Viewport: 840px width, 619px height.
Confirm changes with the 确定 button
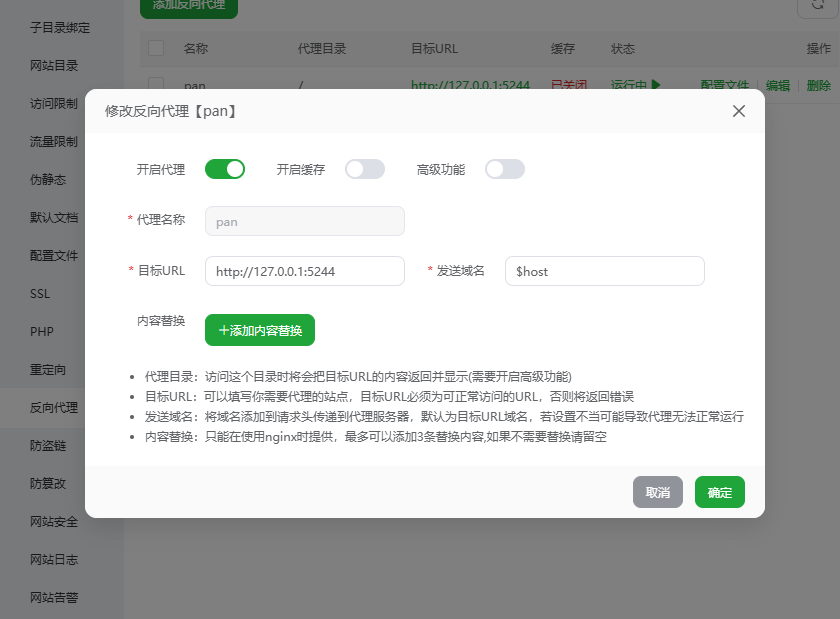point(719,492)
